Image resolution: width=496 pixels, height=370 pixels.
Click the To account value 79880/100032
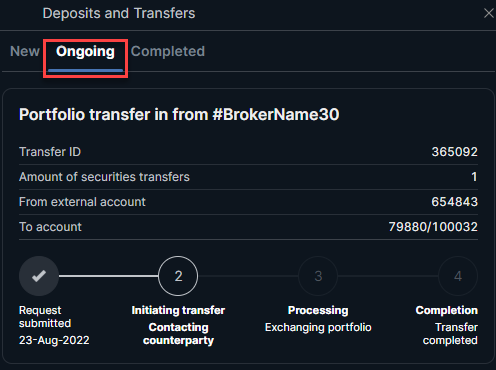pos(433,227)
